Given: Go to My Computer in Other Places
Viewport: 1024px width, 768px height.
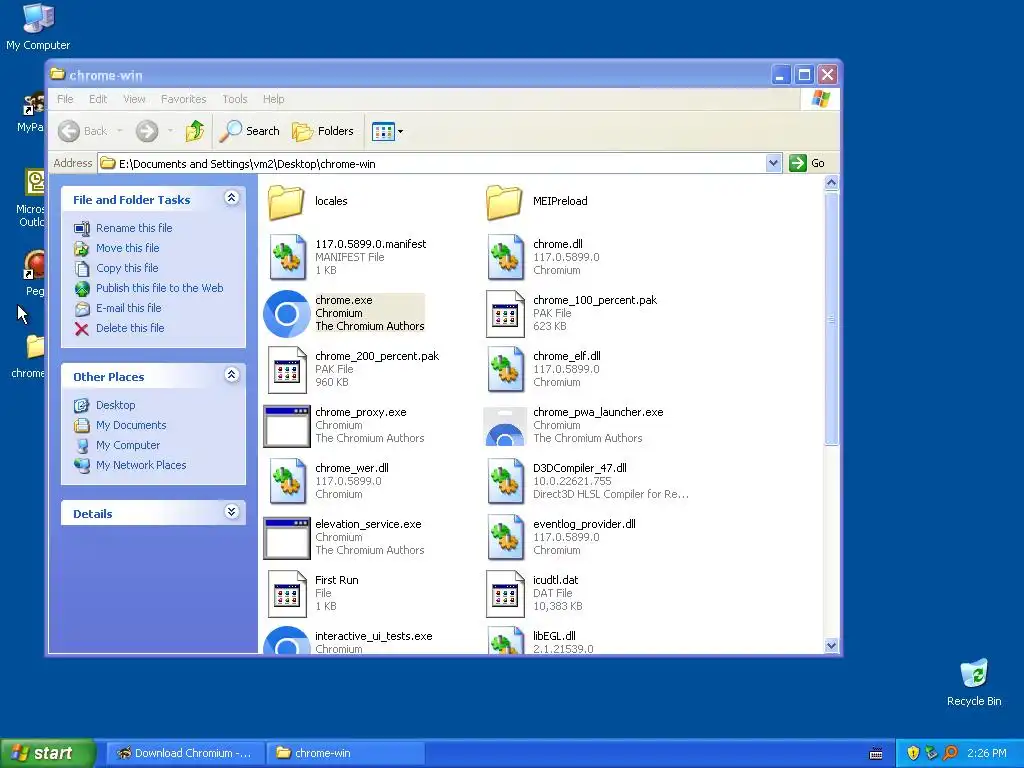Looking at the screenshot, I should click(127, 445).
